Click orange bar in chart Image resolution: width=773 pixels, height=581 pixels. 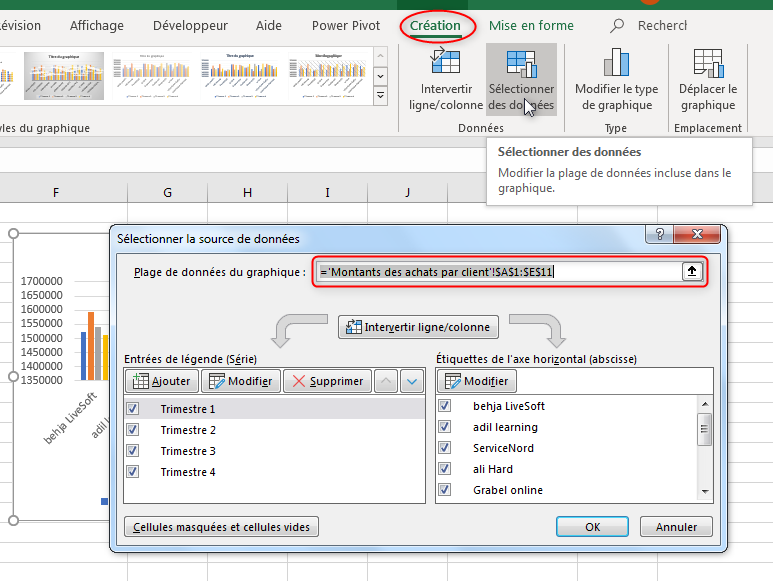[91, 346]
